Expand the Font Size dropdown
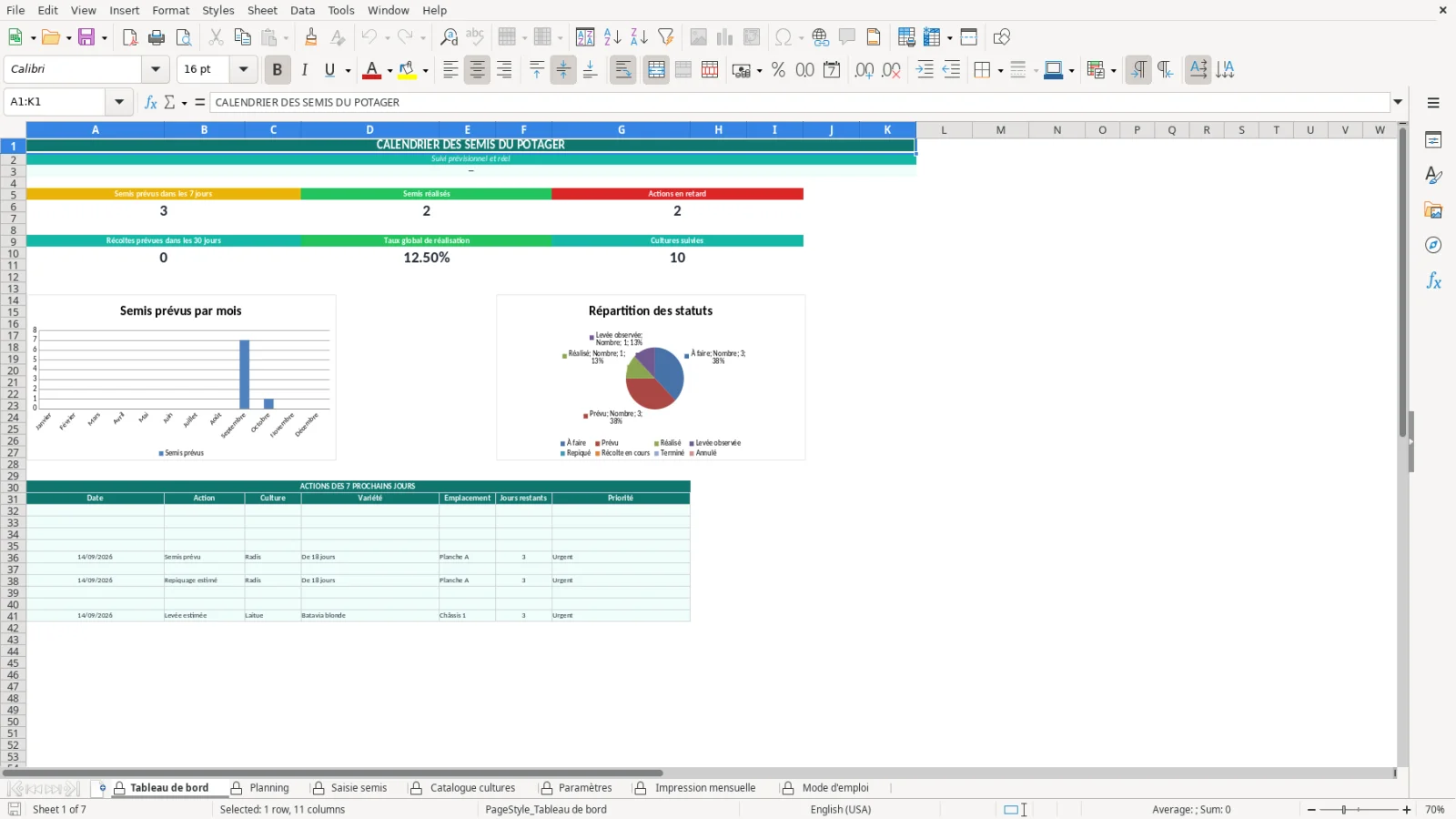Screen dimensions: 1456x819 click(x=243, y=69)
